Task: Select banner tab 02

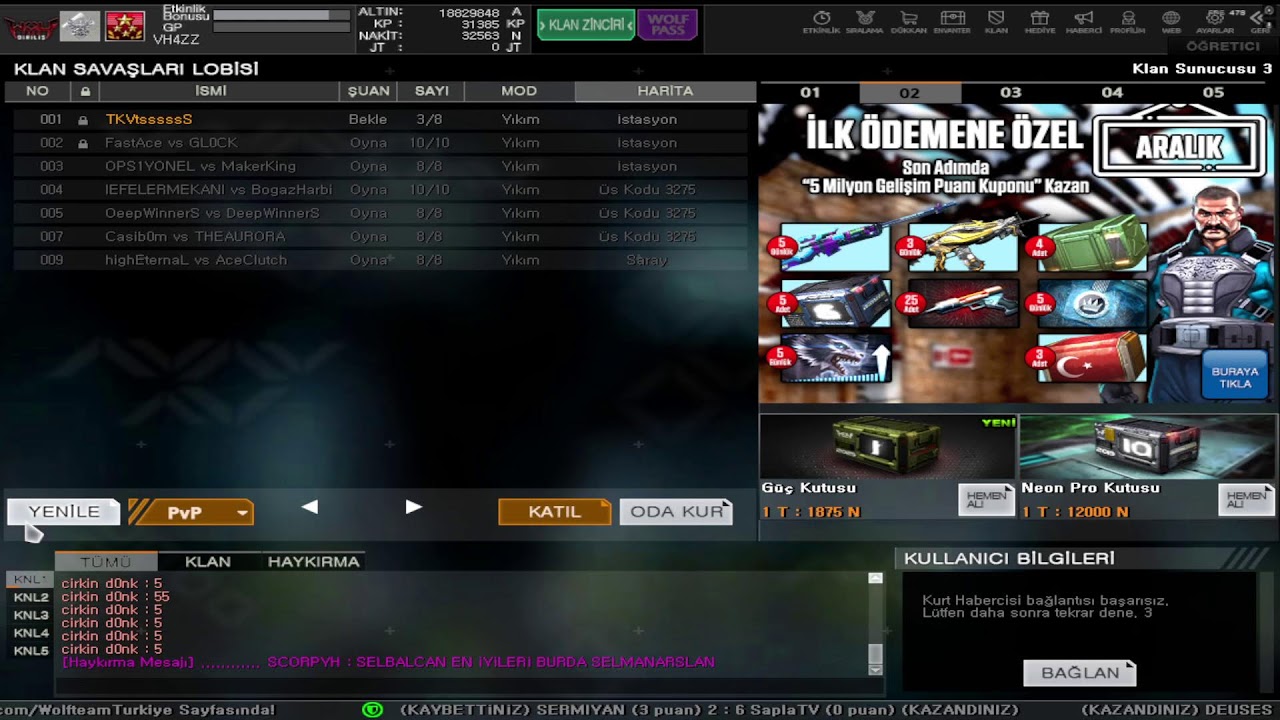Action: pos(909,92)
